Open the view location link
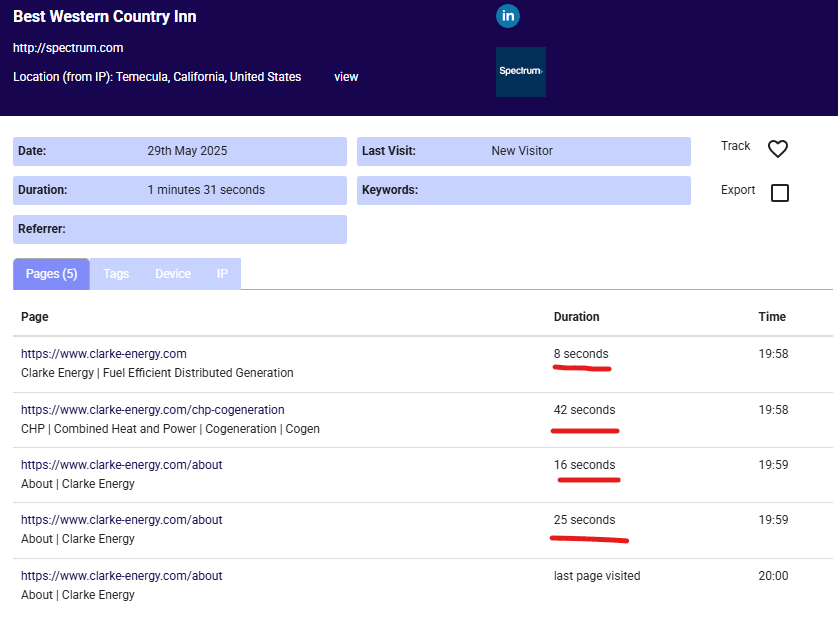 [346, 77]
